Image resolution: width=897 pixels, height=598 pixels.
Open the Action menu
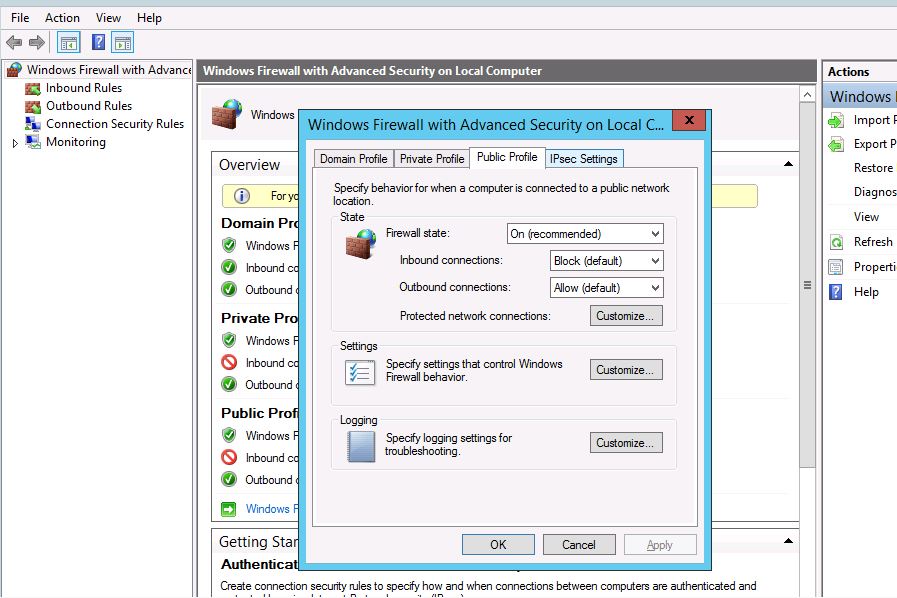(x=62, y=18)
